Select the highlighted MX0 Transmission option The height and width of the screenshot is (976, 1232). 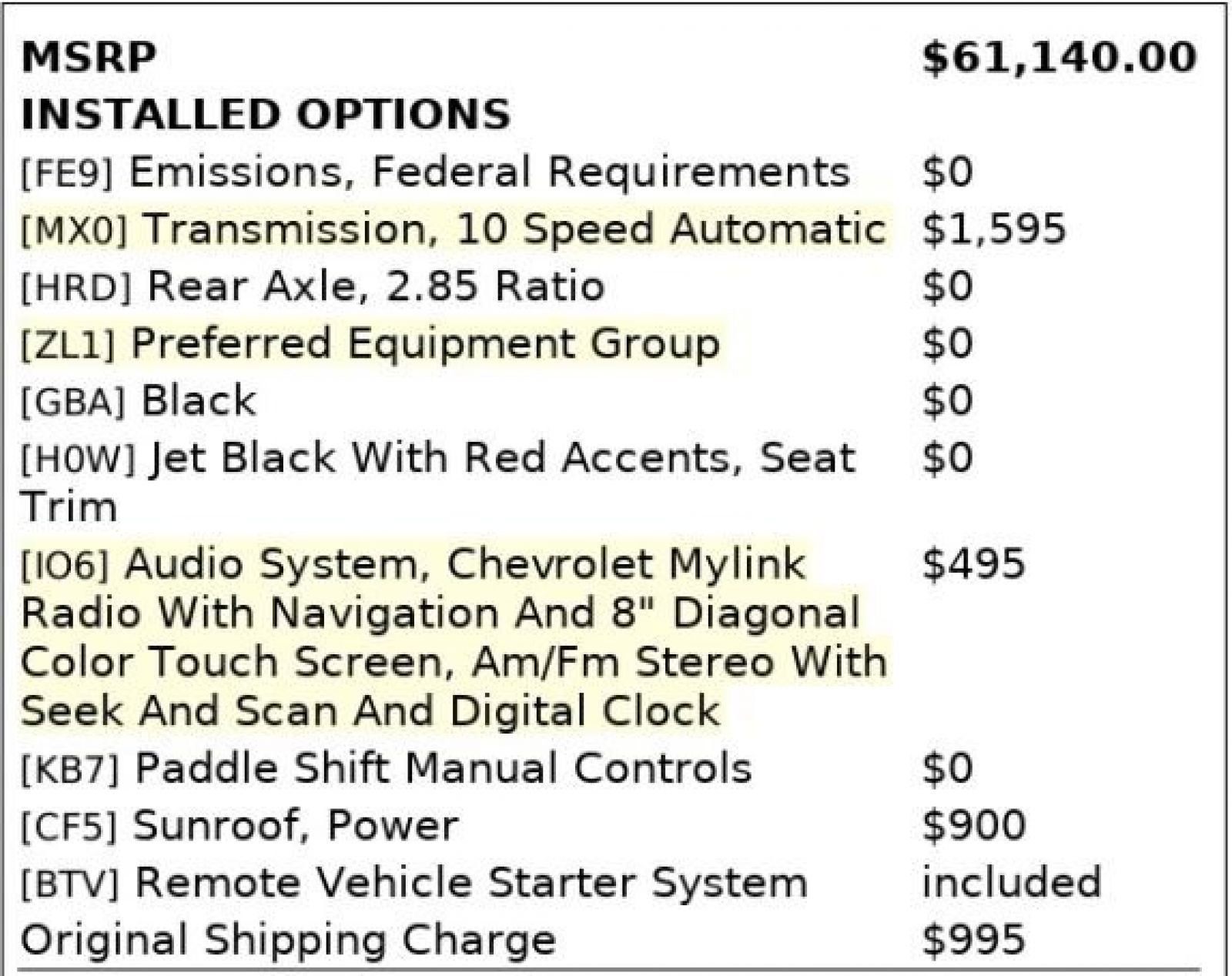[454, 229]
